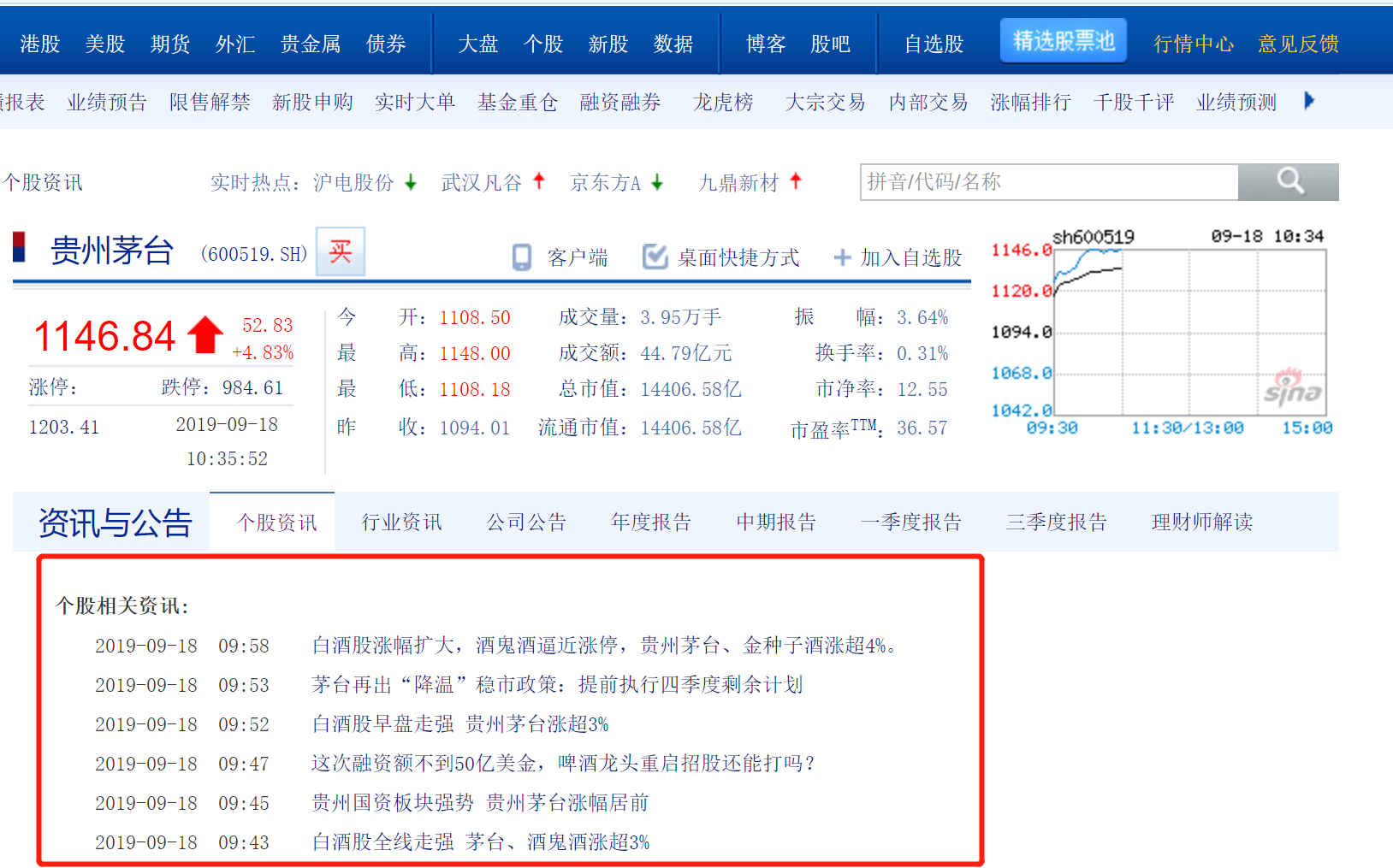Switch to the 公司公告 tab

pos(527,522)
